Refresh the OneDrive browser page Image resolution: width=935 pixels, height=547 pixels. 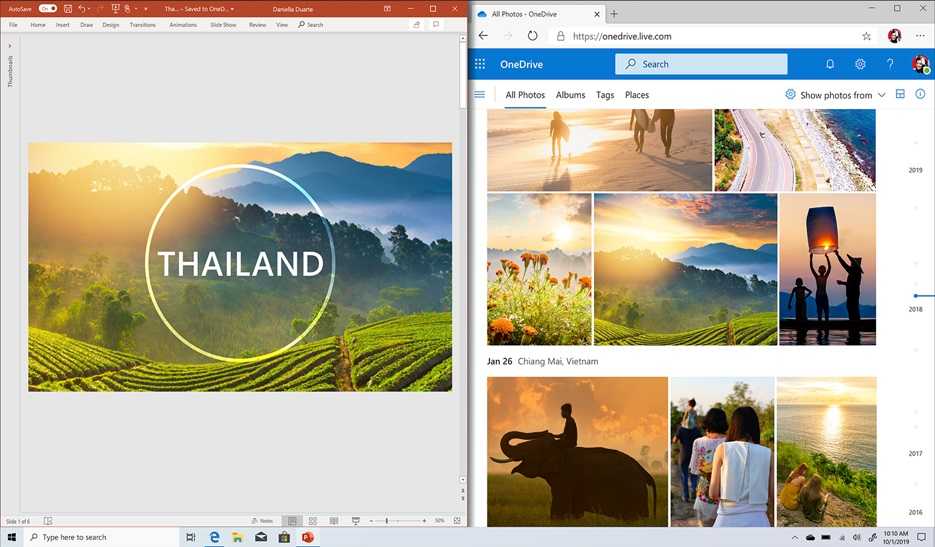coord(533,36)
